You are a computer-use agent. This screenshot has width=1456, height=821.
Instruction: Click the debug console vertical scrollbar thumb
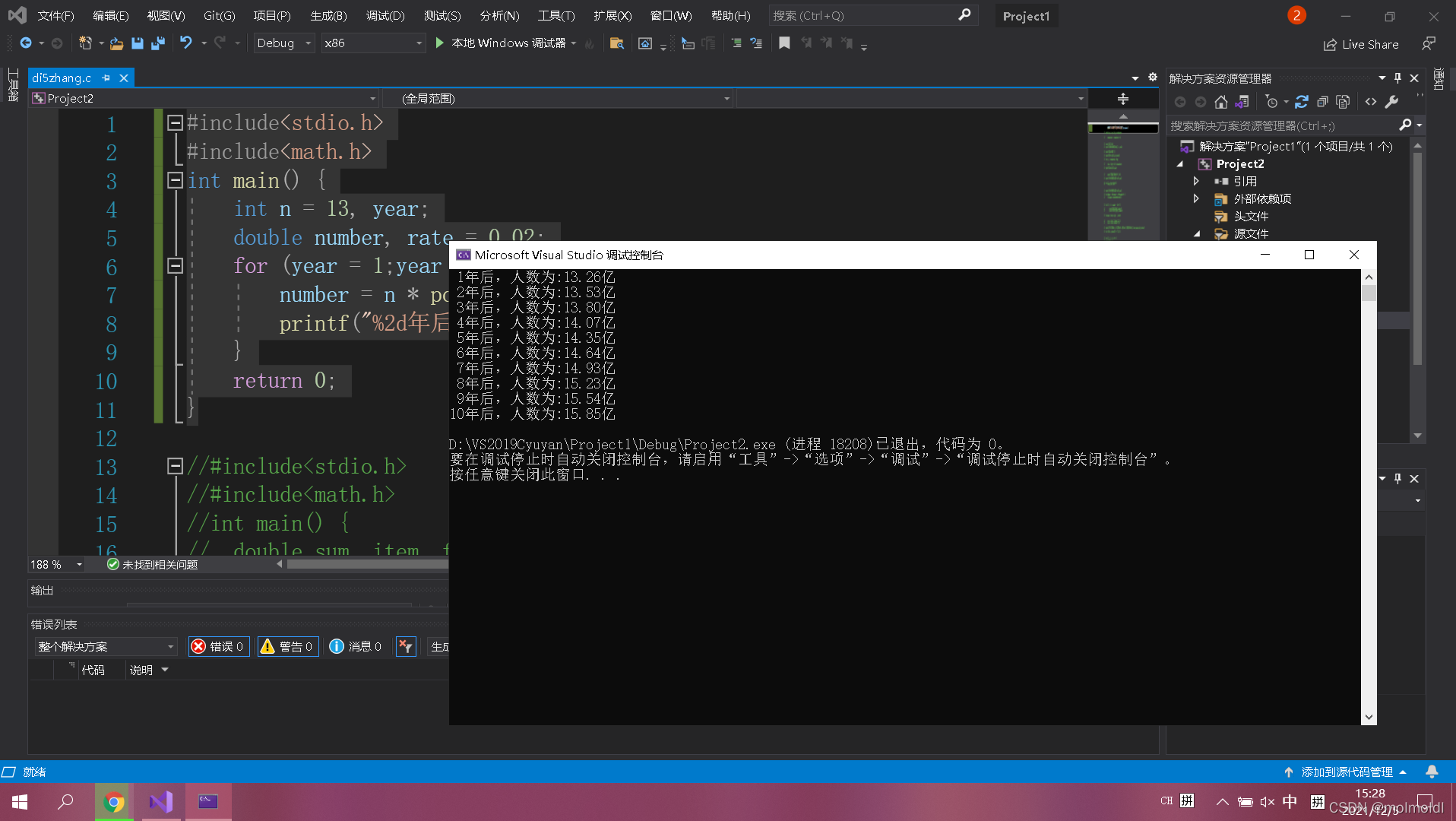point(1369,293)
